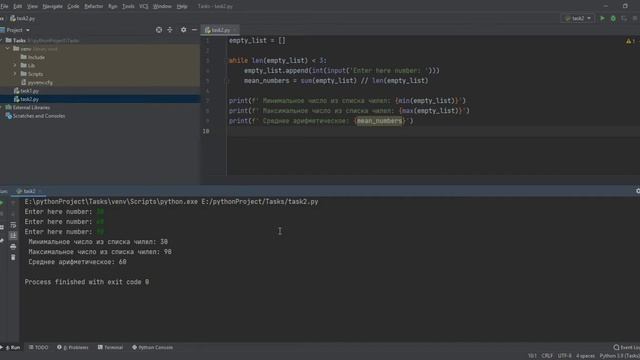Click the warning indicator in editor corner

pyautogui.click(x=630, y=41)
